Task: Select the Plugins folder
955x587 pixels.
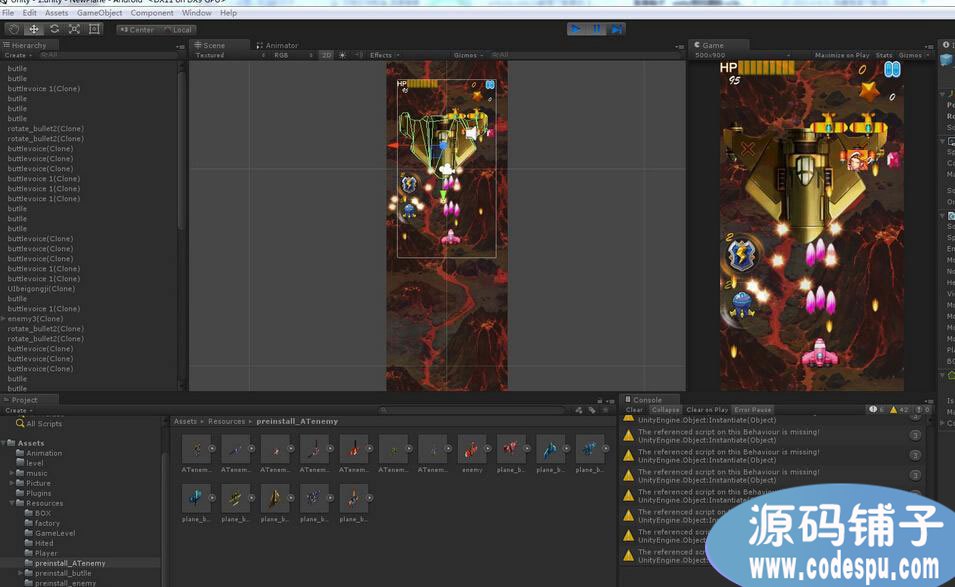Action: tap(38, 493)
